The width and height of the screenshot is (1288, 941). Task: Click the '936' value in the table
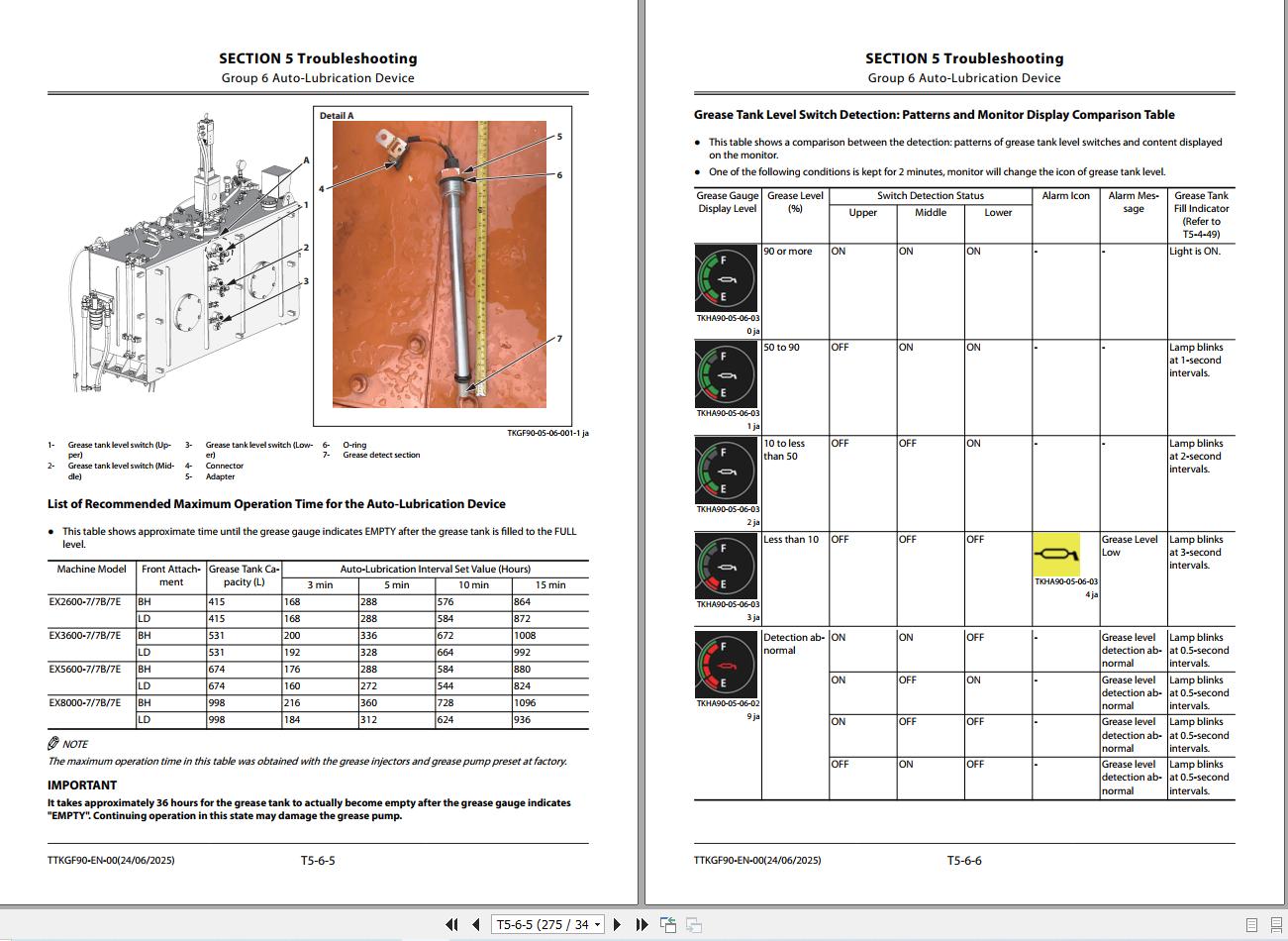[x=522, y=720]
